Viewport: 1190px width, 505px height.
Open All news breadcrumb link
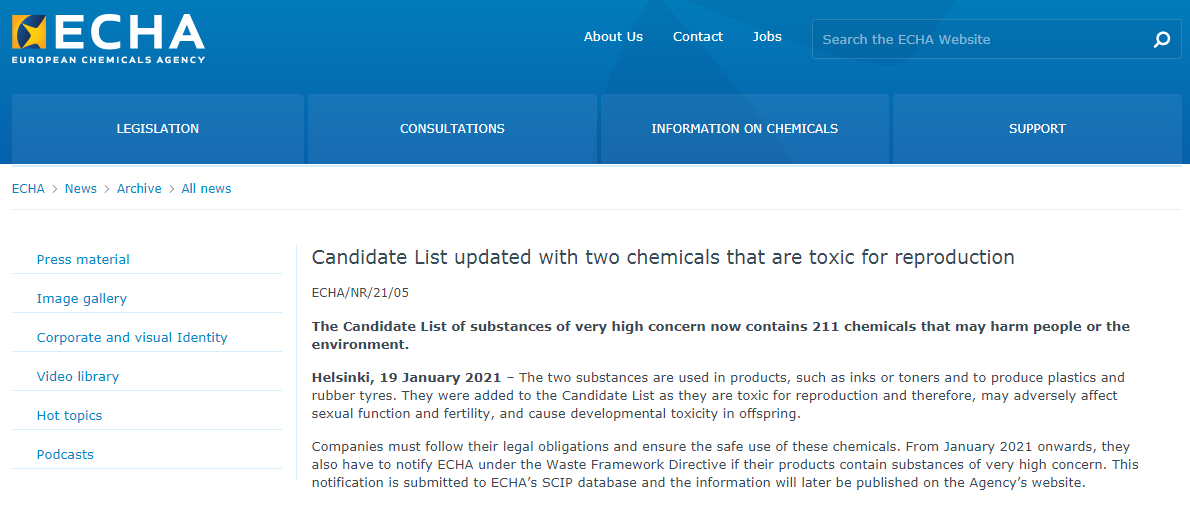pyautogui.click(x=206, y=189)
